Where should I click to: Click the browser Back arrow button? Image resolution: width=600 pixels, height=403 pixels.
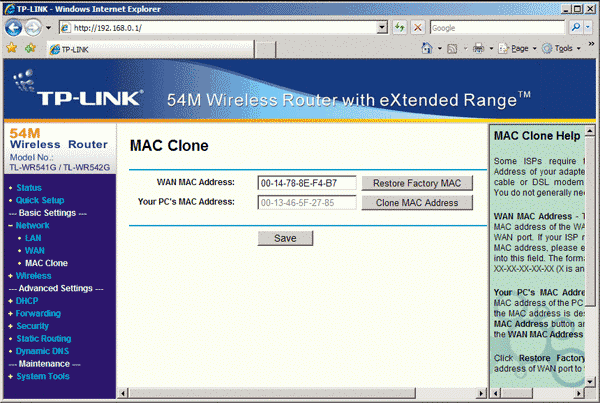[14, 28]
